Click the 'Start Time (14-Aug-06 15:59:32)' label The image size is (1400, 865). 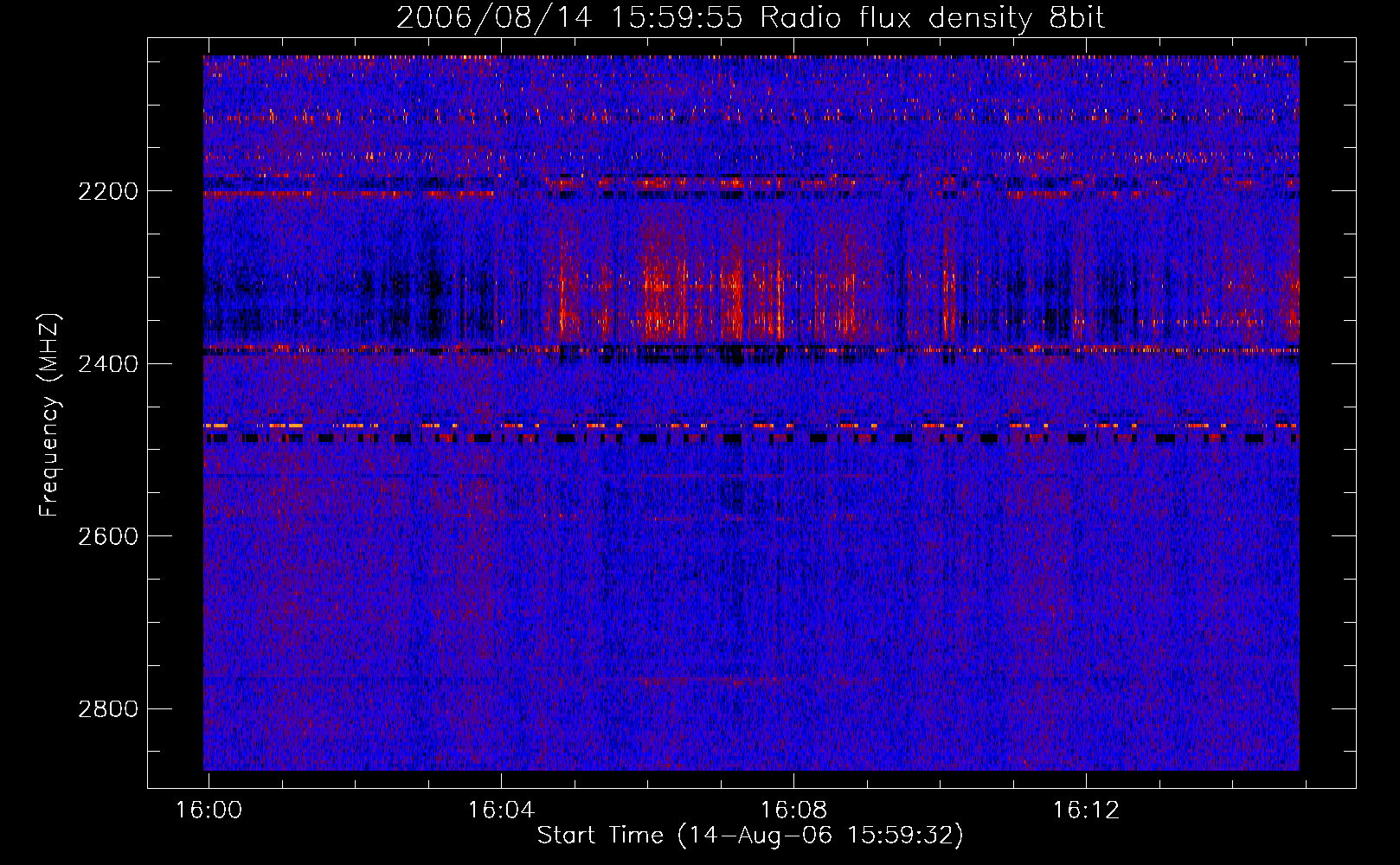[751, 836]
